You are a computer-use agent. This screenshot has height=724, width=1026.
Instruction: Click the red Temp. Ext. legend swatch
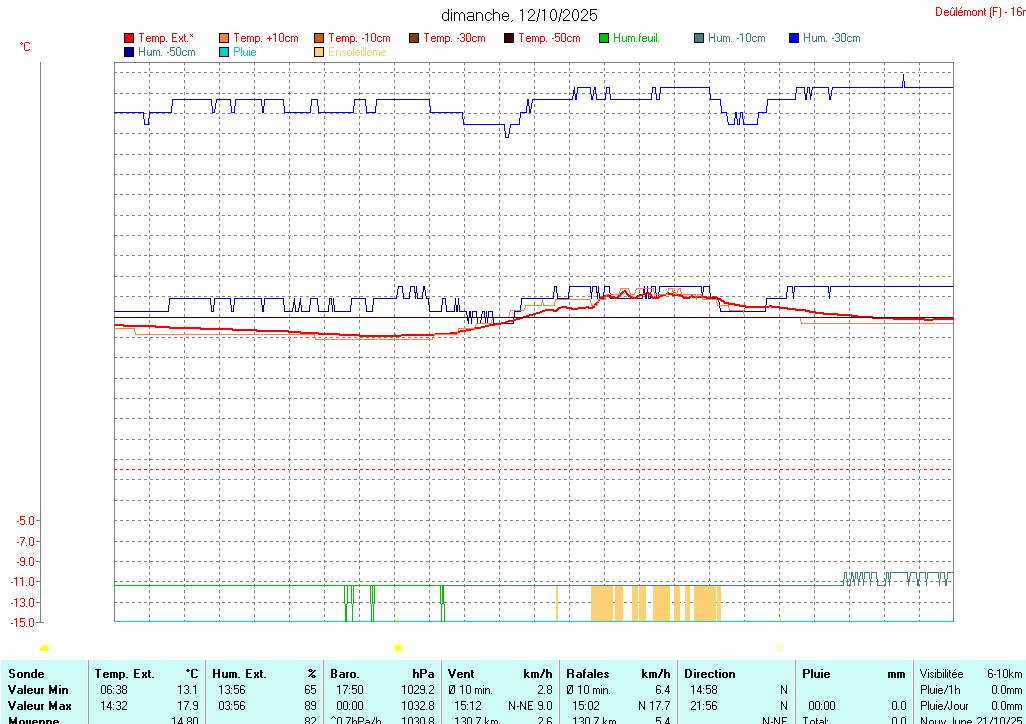(x=129, y=38)
